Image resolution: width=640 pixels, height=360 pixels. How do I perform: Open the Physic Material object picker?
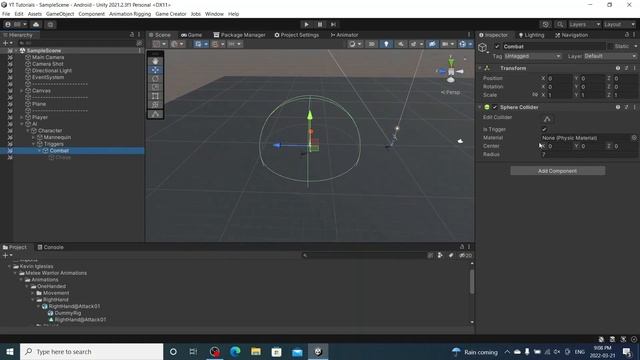coord(634,138)
